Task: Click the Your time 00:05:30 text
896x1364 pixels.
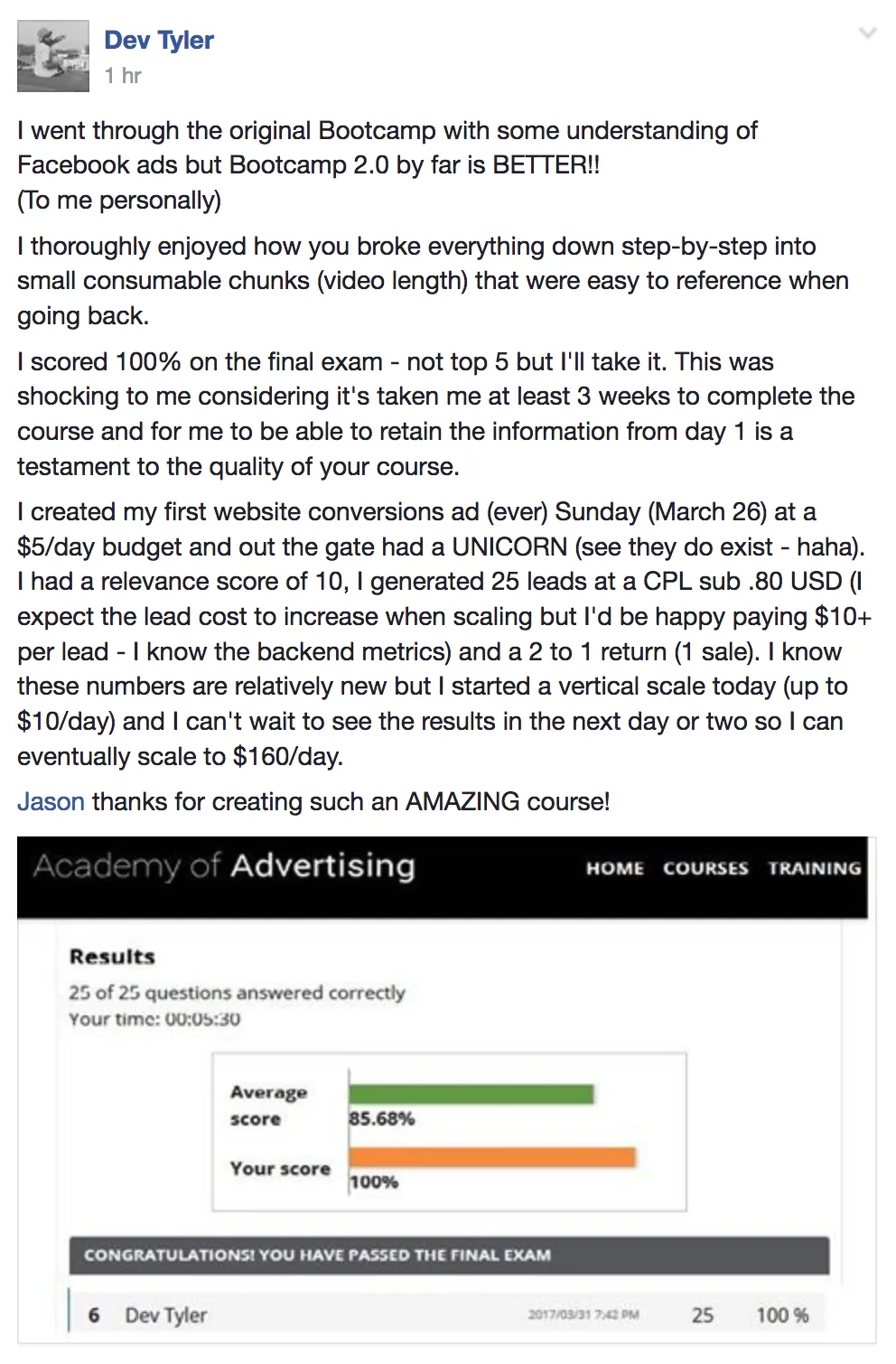Action: [x=154, y=1019]
